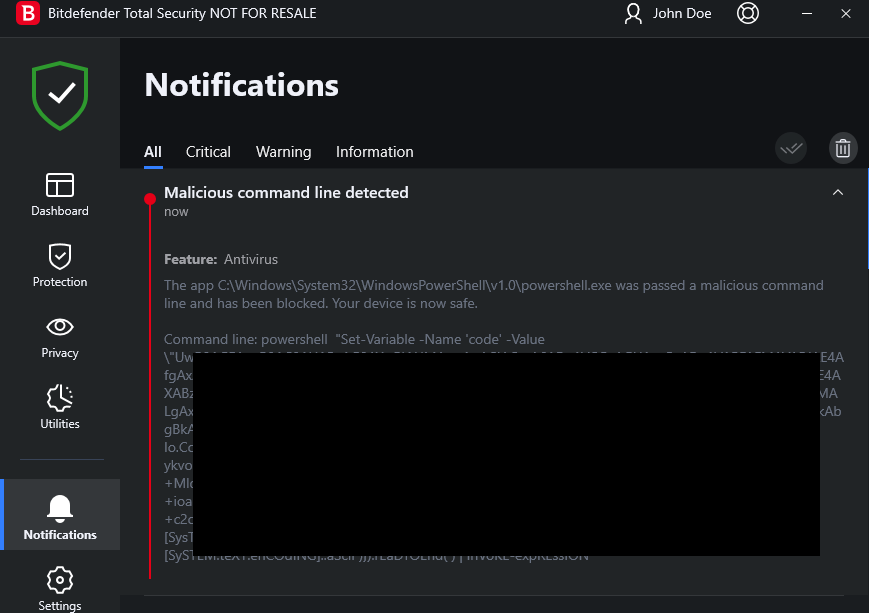Click the red notification timeline dot
This screenshot has height=613, width=869.
click(x=150, y=198)
